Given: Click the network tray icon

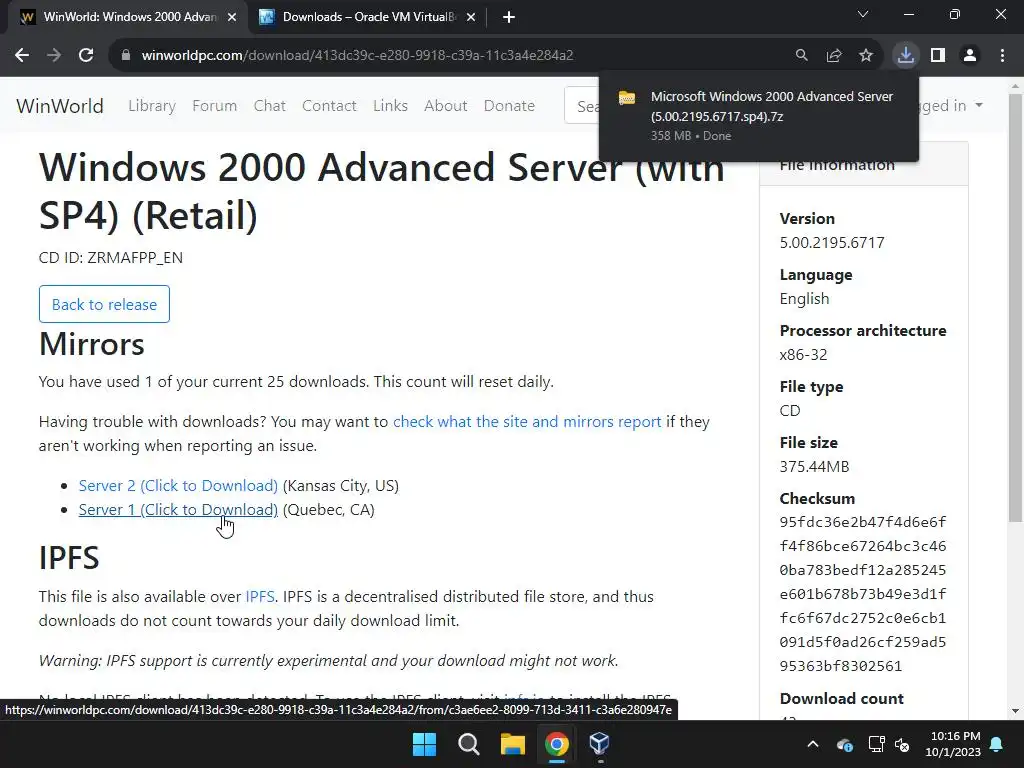Looking at the screenshot, I should pos(876,744).
